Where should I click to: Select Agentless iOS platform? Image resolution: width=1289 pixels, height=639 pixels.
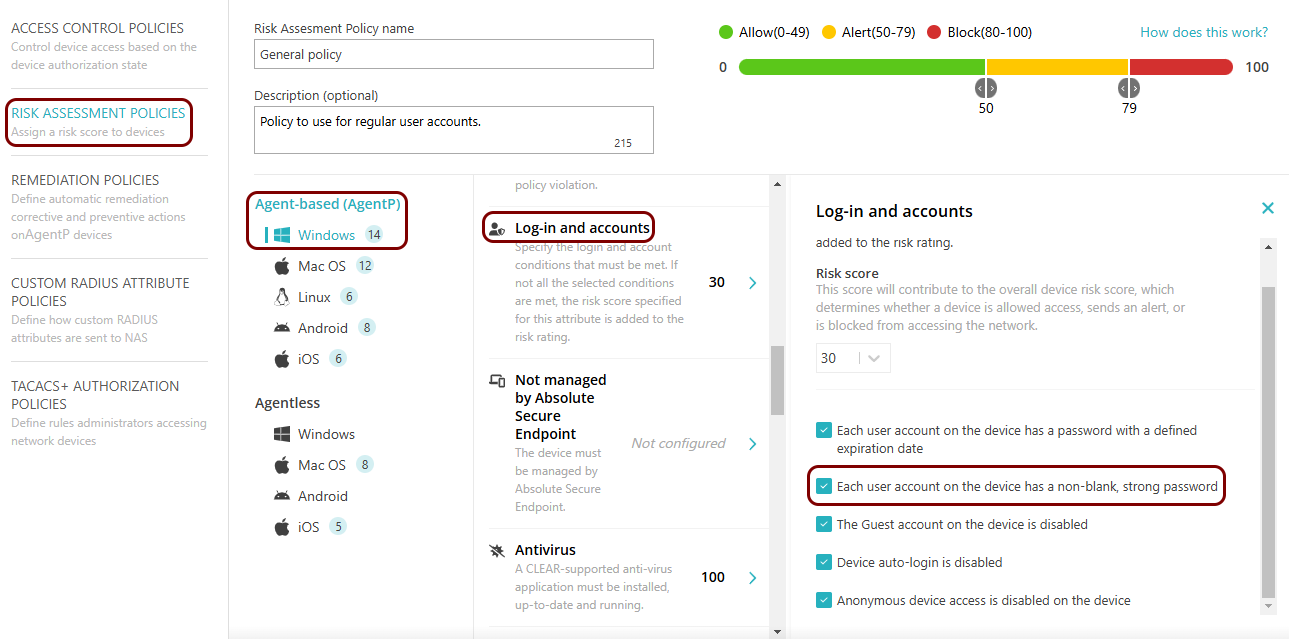[x=308, y=527]
